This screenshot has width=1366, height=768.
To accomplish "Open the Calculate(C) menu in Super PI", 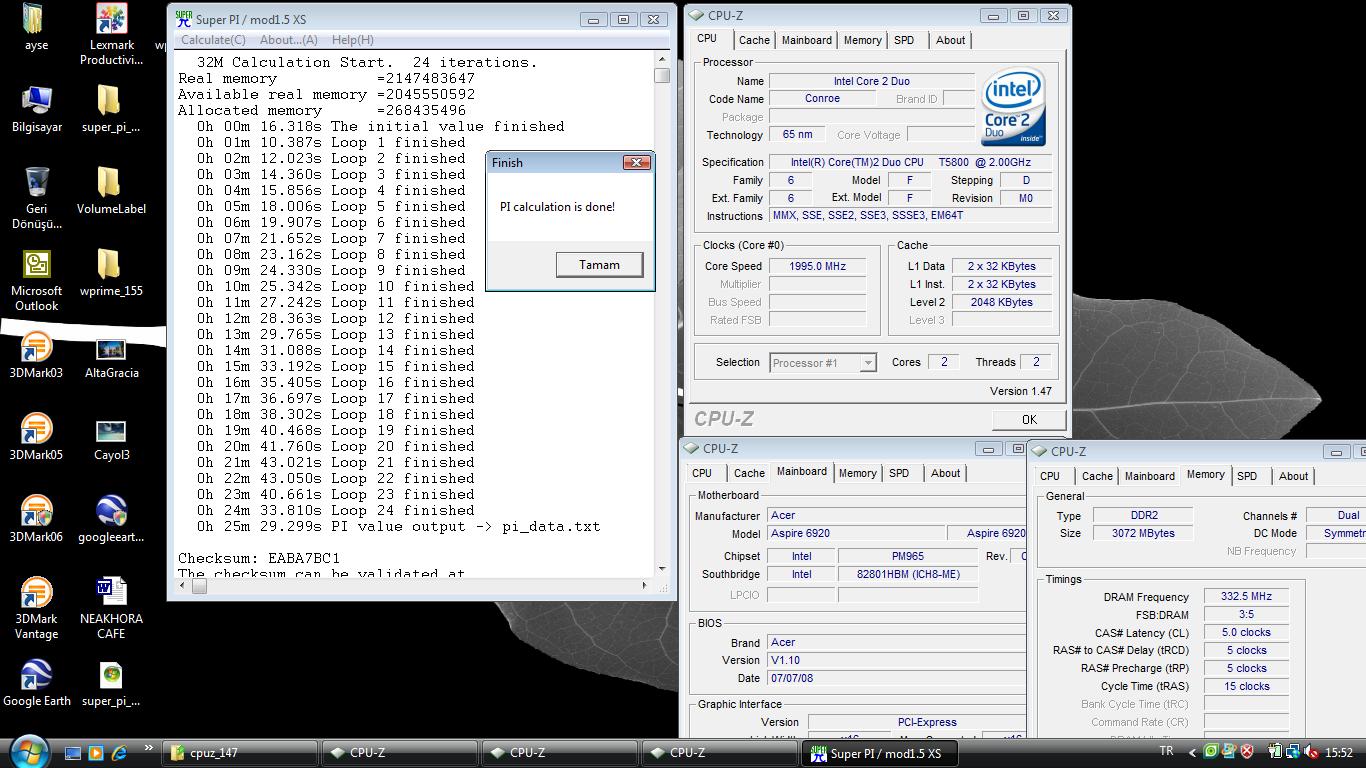I will [213, 40].
